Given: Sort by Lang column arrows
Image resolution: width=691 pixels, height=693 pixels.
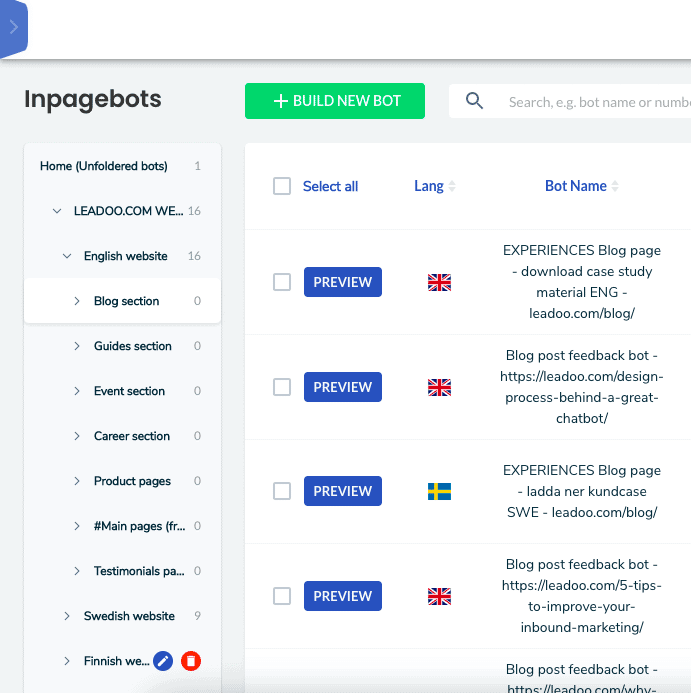Looking at the screenshot, I should [x=452, y=186].
